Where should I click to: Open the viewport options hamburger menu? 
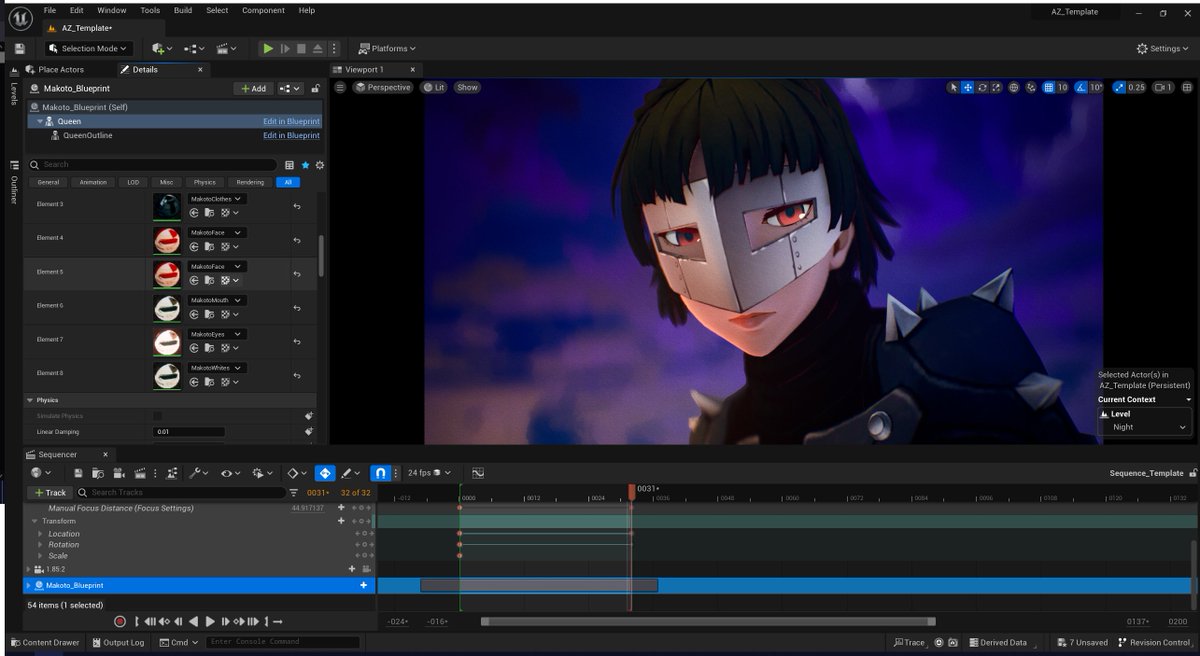pos(340,87)
